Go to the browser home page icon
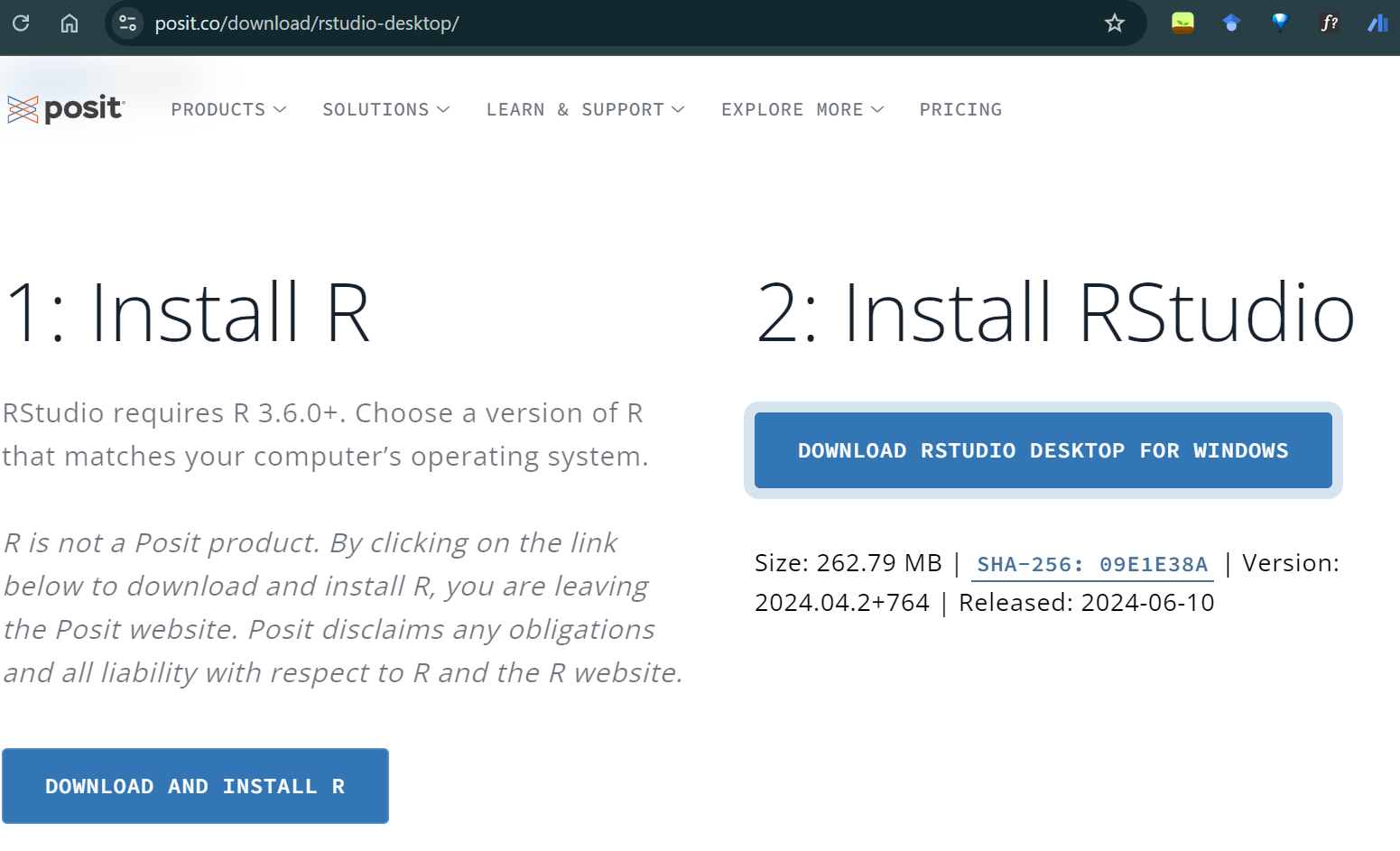 click(70, 23)
